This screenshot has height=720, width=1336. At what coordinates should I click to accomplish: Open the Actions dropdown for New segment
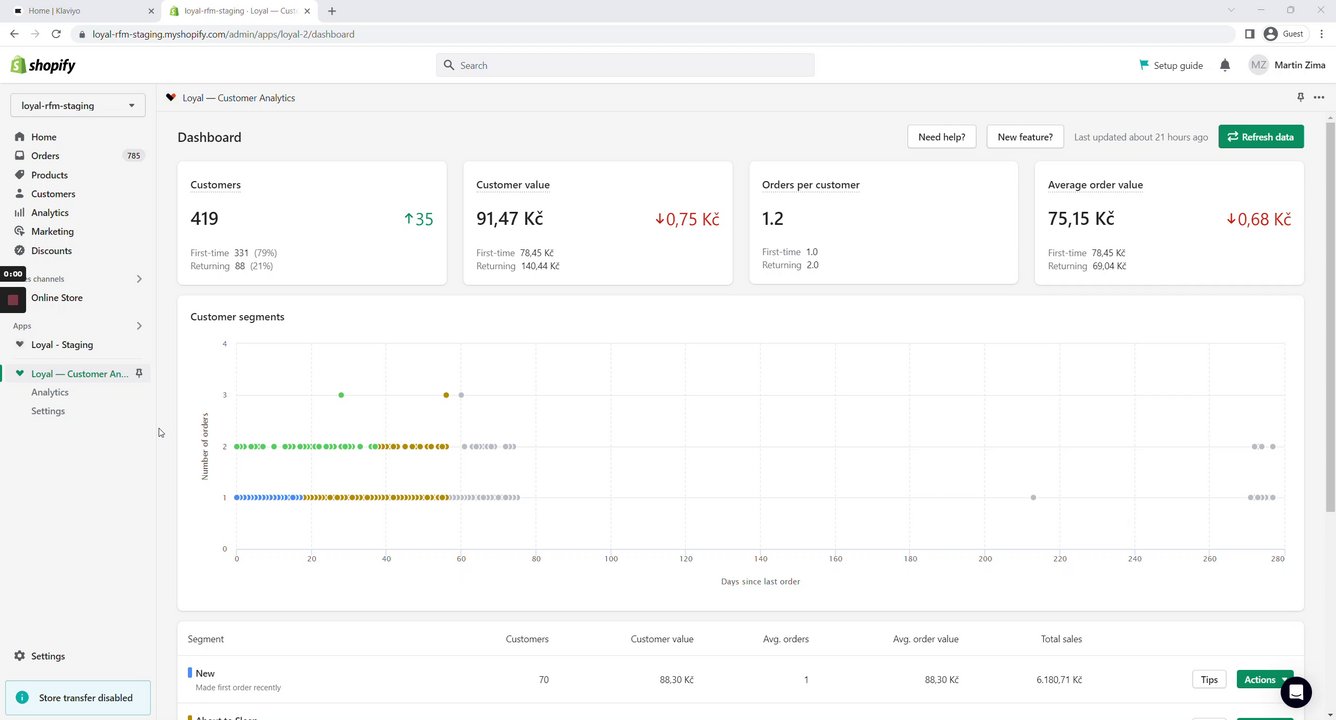point(1265,680)
